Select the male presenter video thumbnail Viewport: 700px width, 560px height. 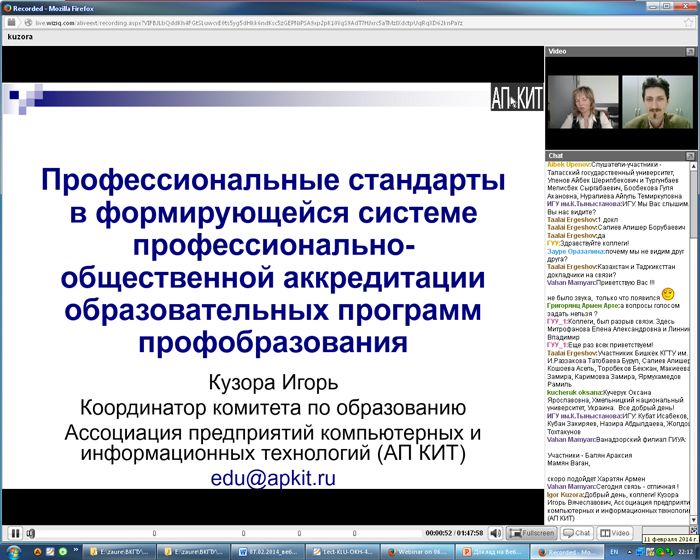[657, 102]
